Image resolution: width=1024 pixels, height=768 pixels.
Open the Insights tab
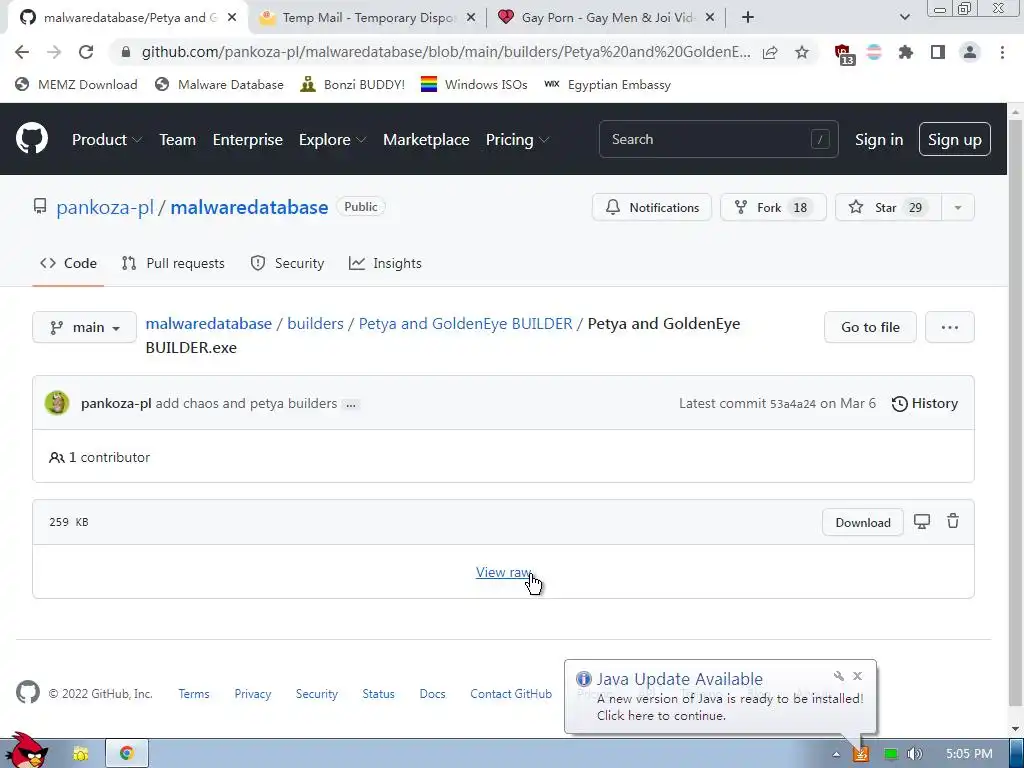pos(385,263)
